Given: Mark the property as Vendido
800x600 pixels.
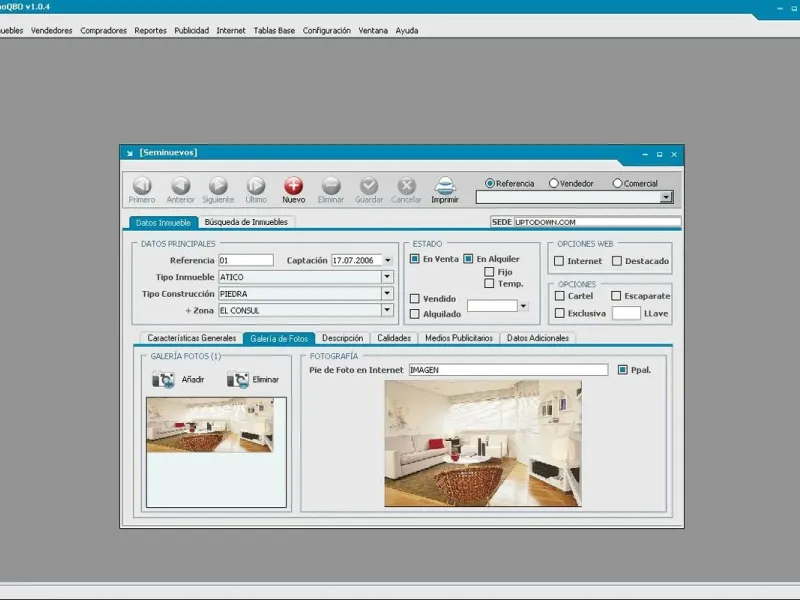Looking at the screenshot, I should pyautogui.click(x=415, y=298).
